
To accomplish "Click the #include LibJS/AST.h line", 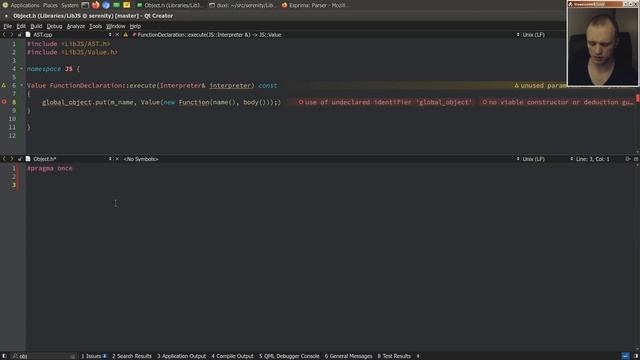I will point(69,44).
